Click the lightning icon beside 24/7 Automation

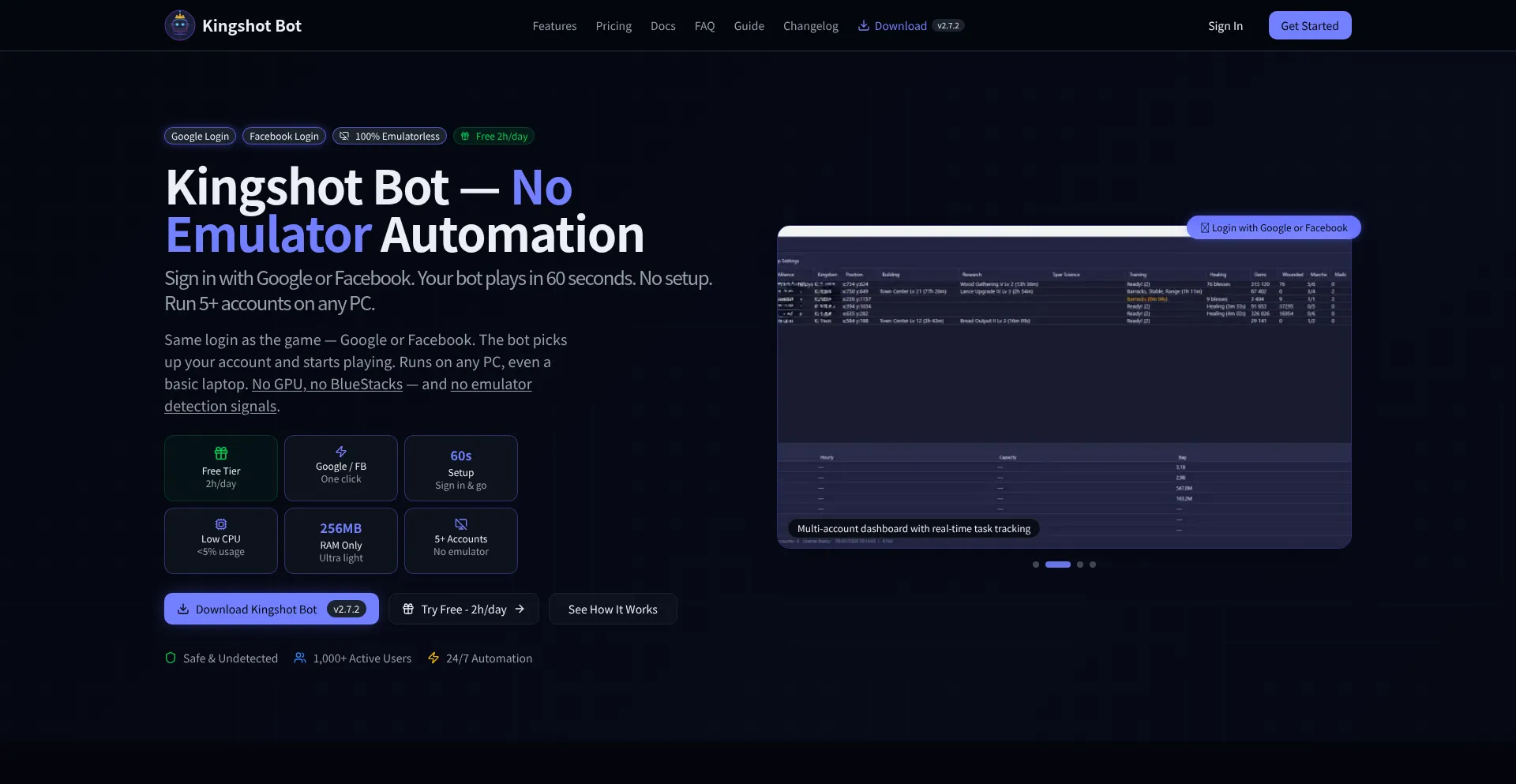[433, 658]
